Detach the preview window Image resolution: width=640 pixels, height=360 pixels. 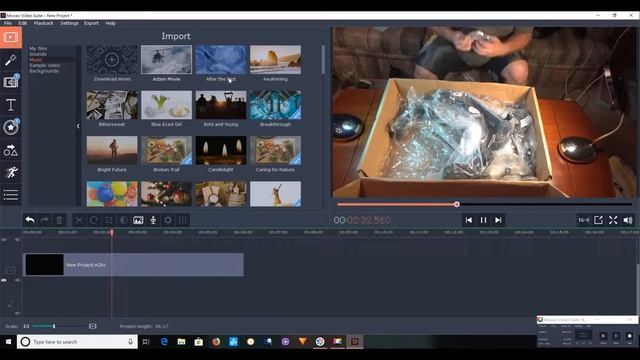click(x=598, y=220)
